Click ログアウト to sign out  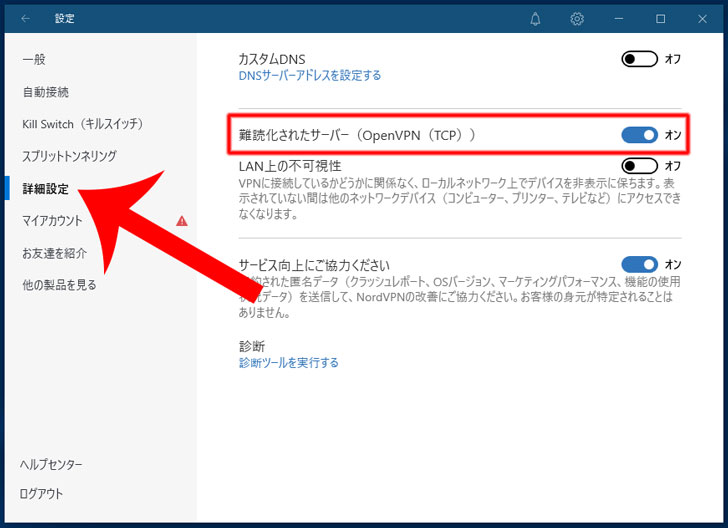[x=42, y=493]
